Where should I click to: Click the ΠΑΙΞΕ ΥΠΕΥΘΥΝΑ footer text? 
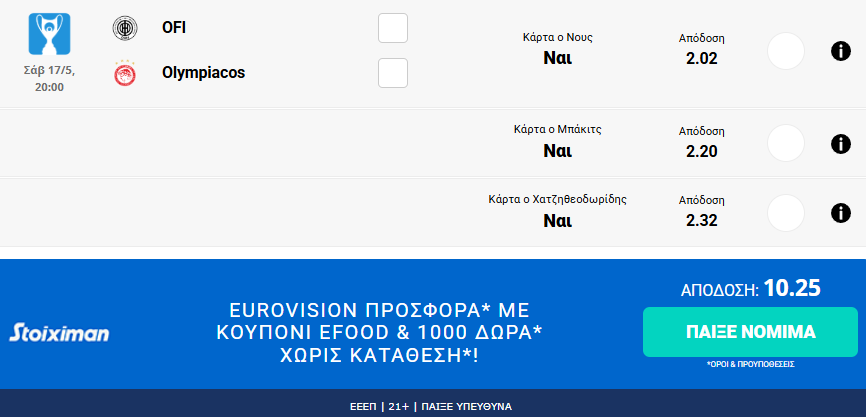tap(466, 406)
